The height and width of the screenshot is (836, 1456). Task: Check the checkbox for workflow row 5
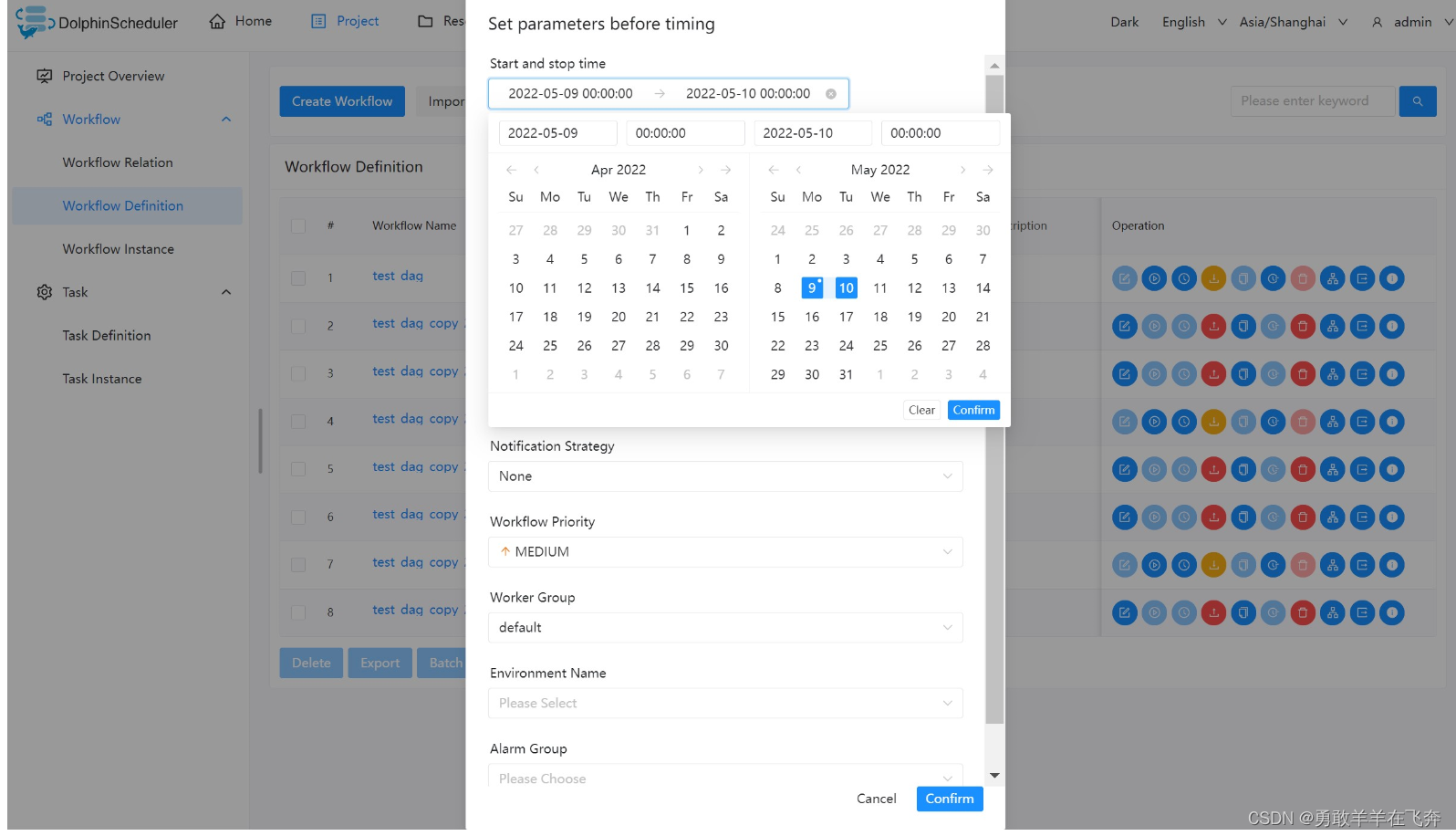click(x=298, y=469)
